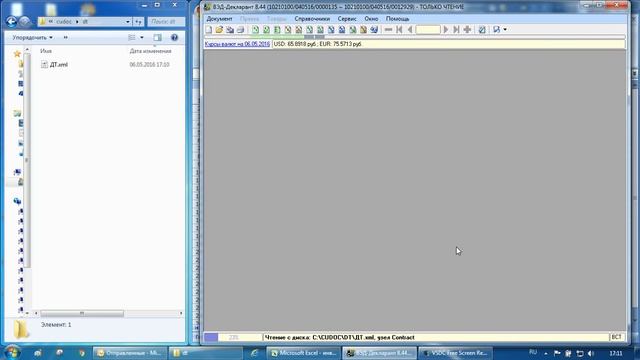This screenshot has height=360, width=640.
Task: Open the Документ menu
Action: click(219, 19)
